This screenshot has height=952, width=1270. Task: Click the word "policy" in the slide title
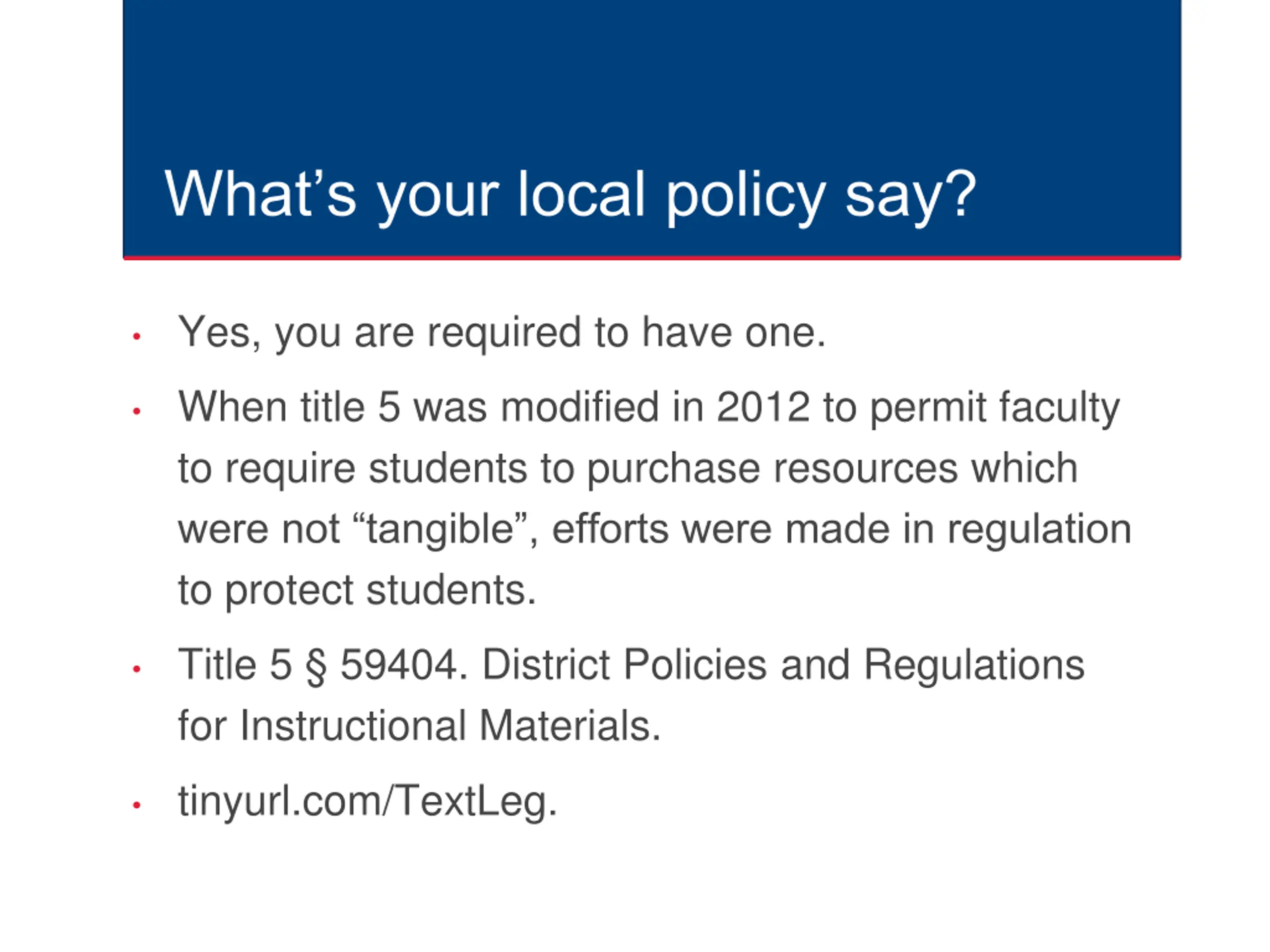click(x=745, y=196)
